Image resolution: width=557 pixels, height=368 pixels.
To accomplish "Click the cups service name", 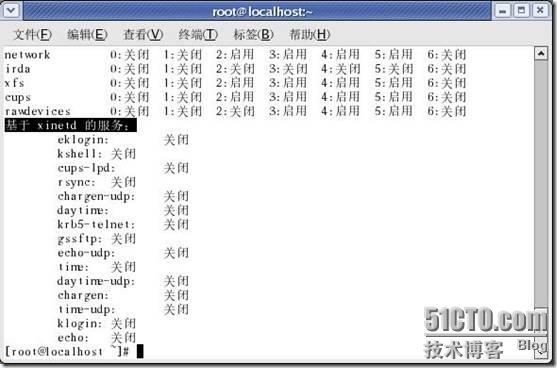I will tap(18, 97).
